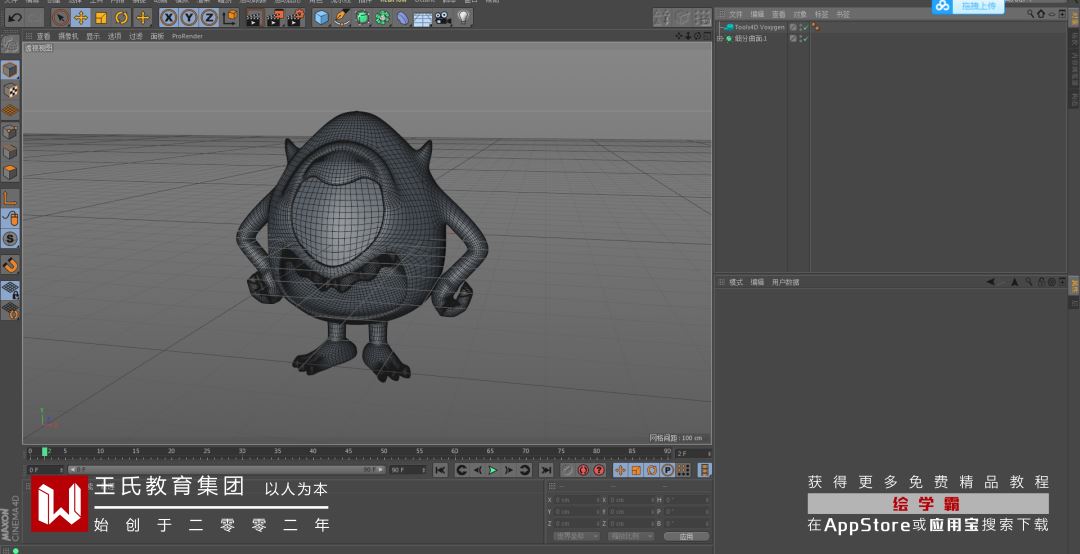The width and height of the screenshot is (1080, 554).
Task: Toggle Tweak mode mouse icon
Action: [10, 218]
